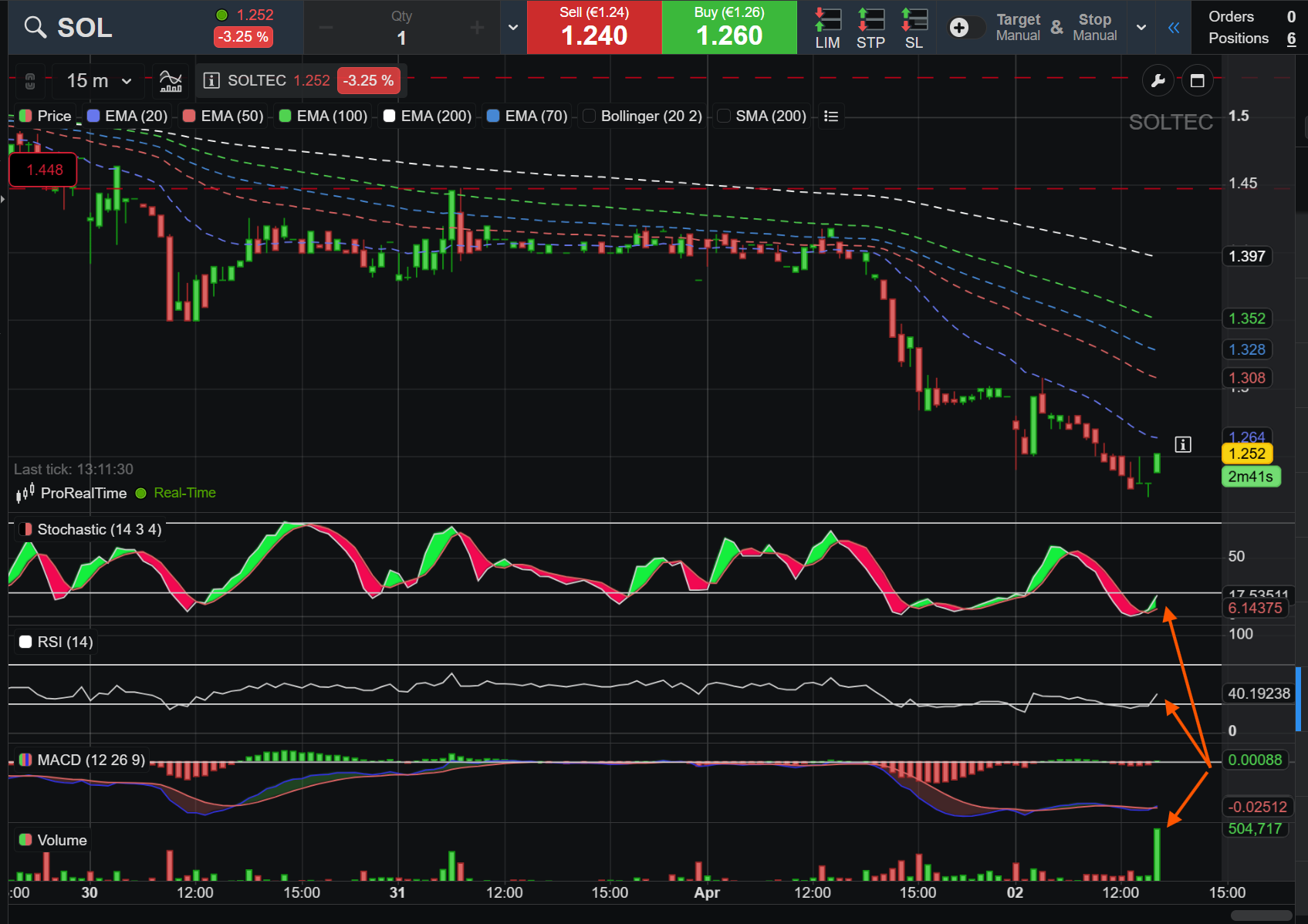Click the 1.328 EMA value label
Viewport: 1308px width, 924px height.
(x=1247, y=349)
